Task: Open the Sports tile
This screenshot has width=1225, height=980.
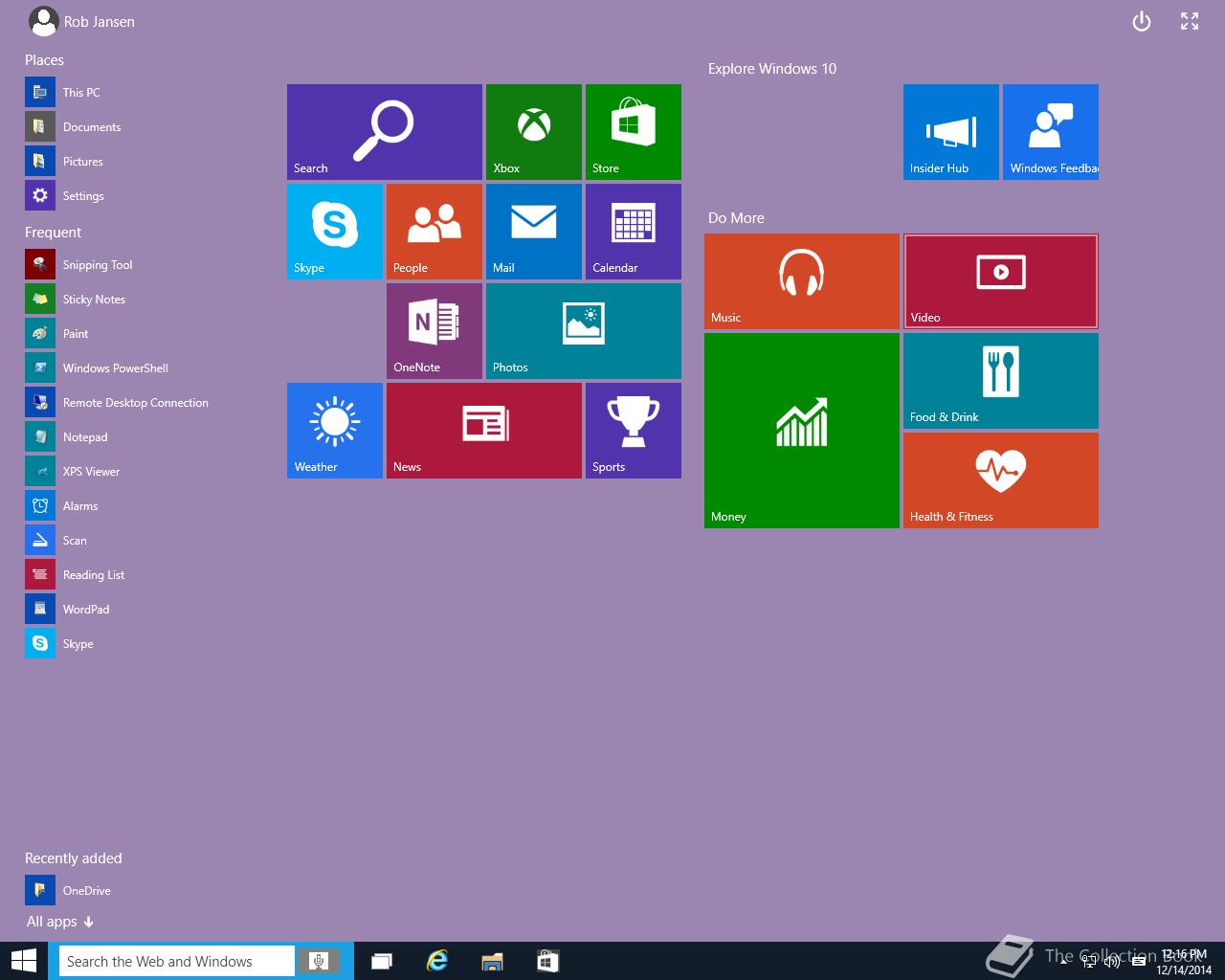Action: [634, 431]
